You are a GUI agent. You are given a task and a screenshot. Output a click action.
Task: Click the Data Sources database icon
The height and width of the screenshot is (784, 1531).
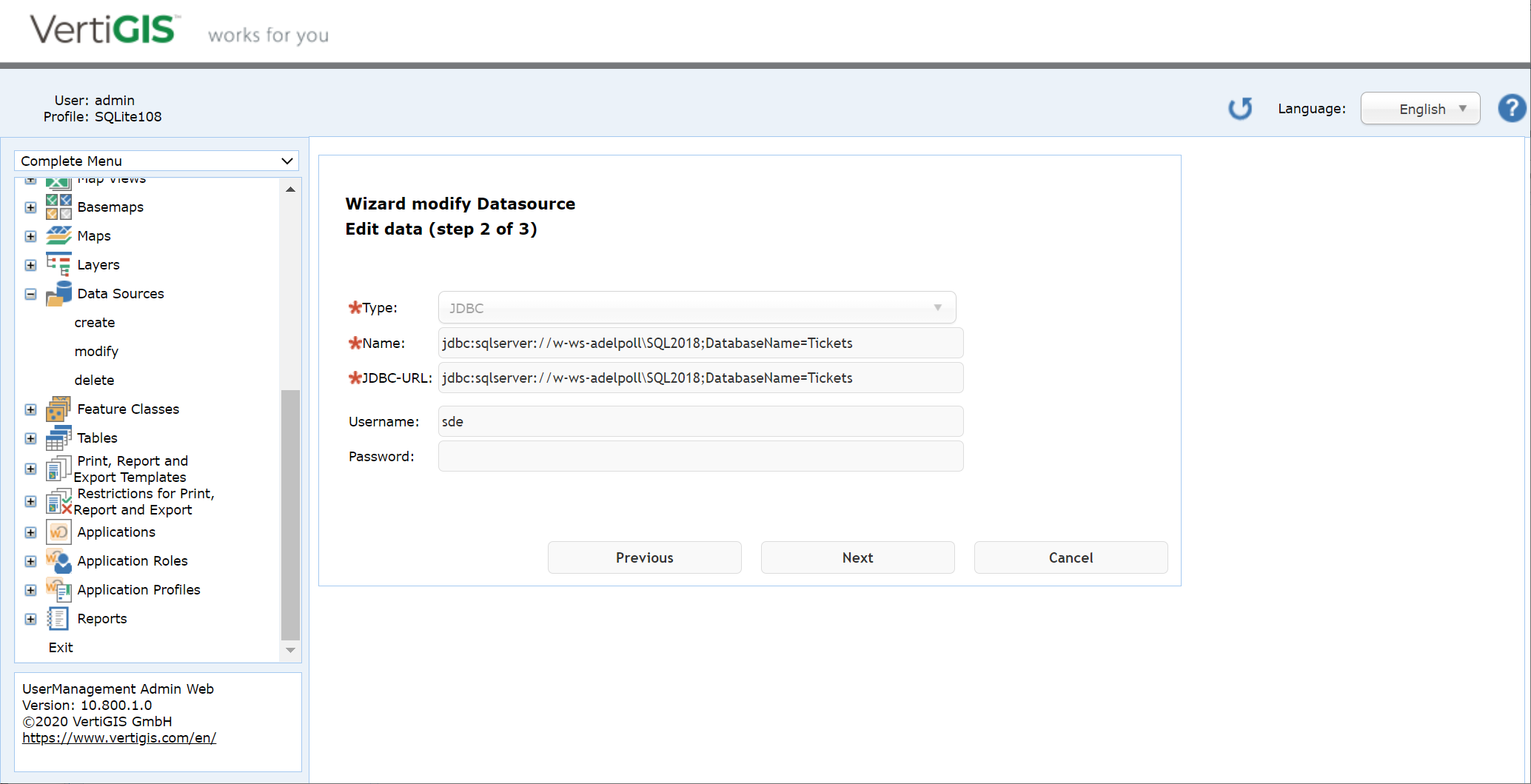point(58,293)
